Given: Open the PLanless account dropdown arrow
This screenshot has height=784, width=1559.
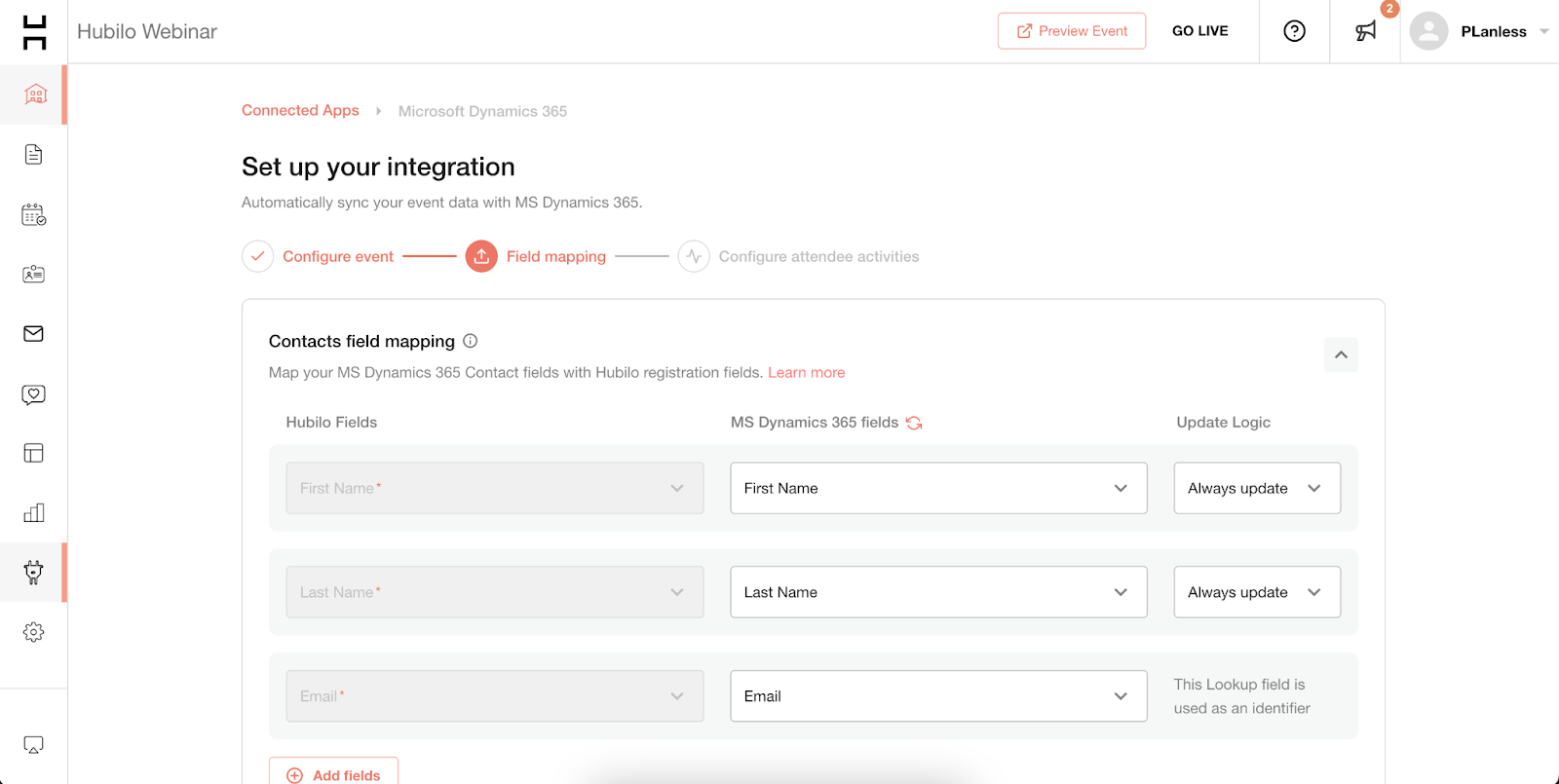Looking at the screenshot, I should pyautogui.click(x=1544, y=31).
